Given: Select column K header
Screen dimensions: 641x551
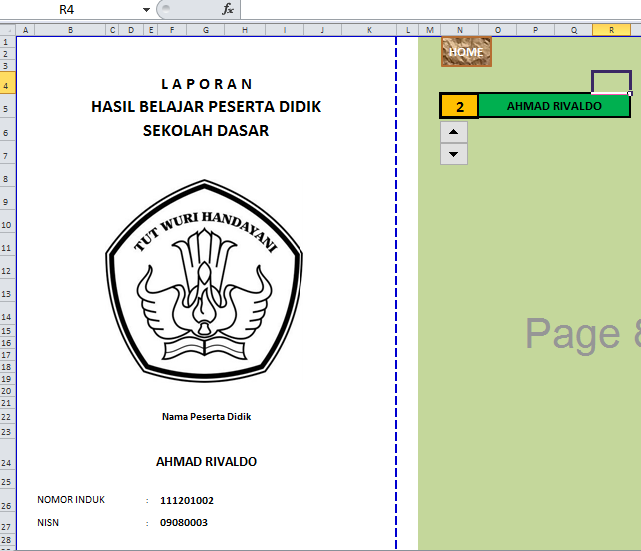Looking at the screenshot, I should pos(369,30).
